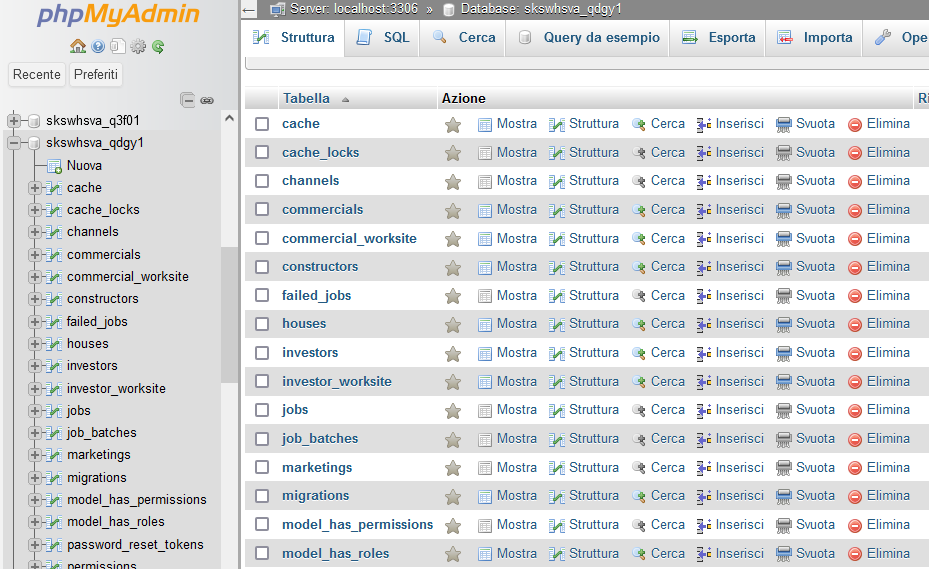Tick the checkbox next to the migrations table

[x=262, y=496]
